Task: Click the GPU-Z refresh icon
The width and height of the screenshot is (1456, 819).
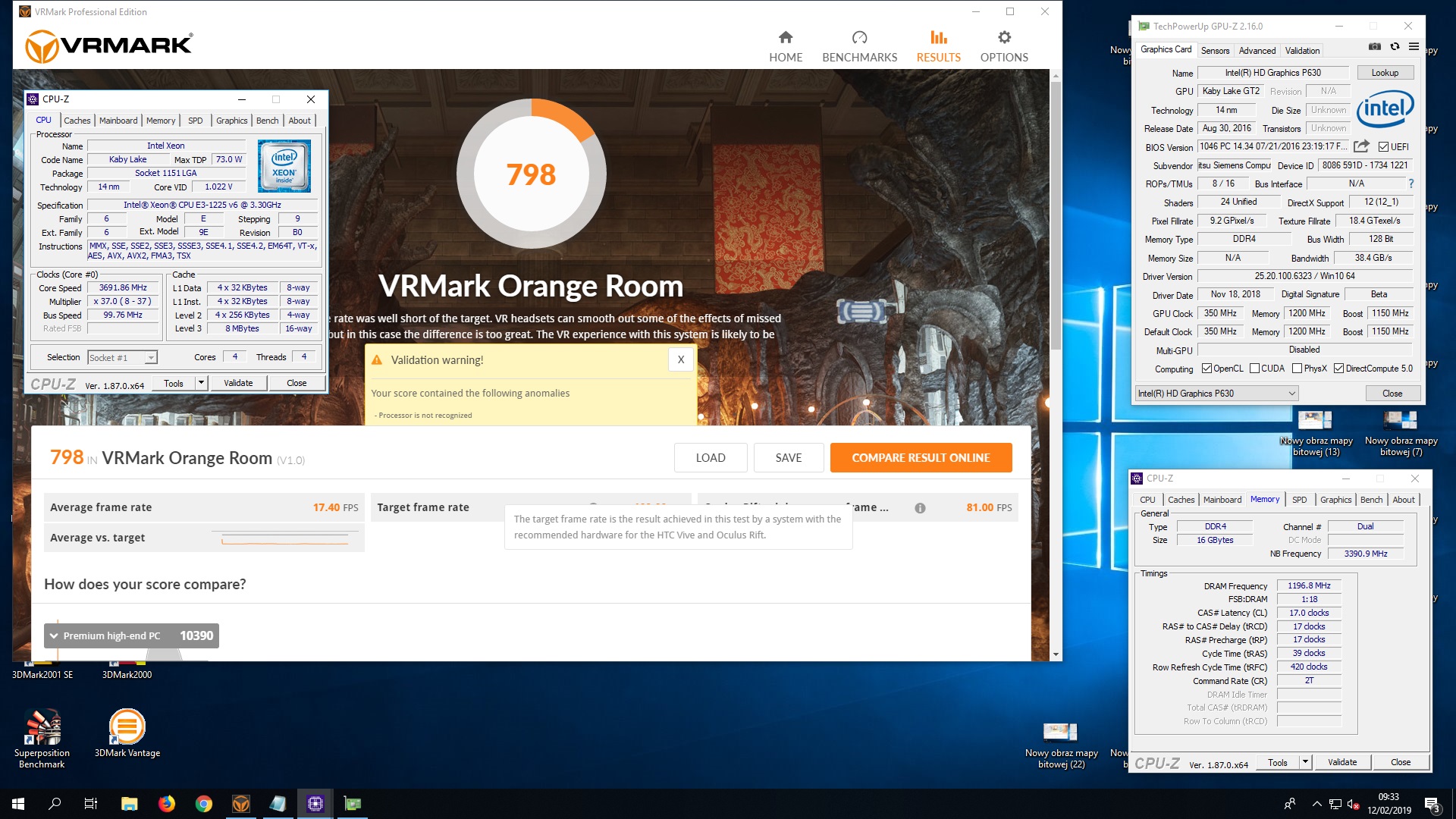Action: 1394,46
